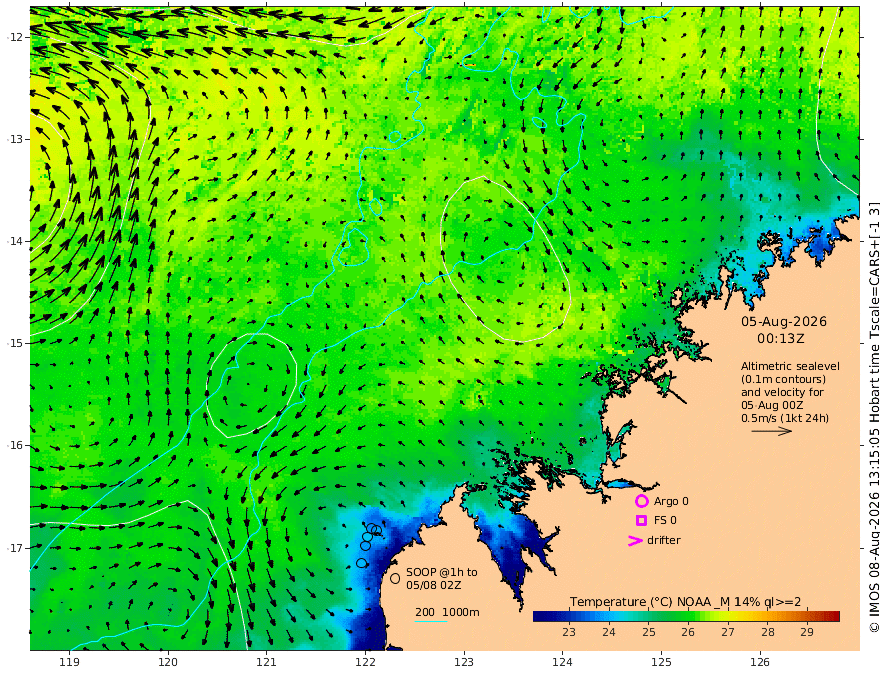
Task: Click the '05 Aug 00Z' caption line
Action: (x=772, y=405)
